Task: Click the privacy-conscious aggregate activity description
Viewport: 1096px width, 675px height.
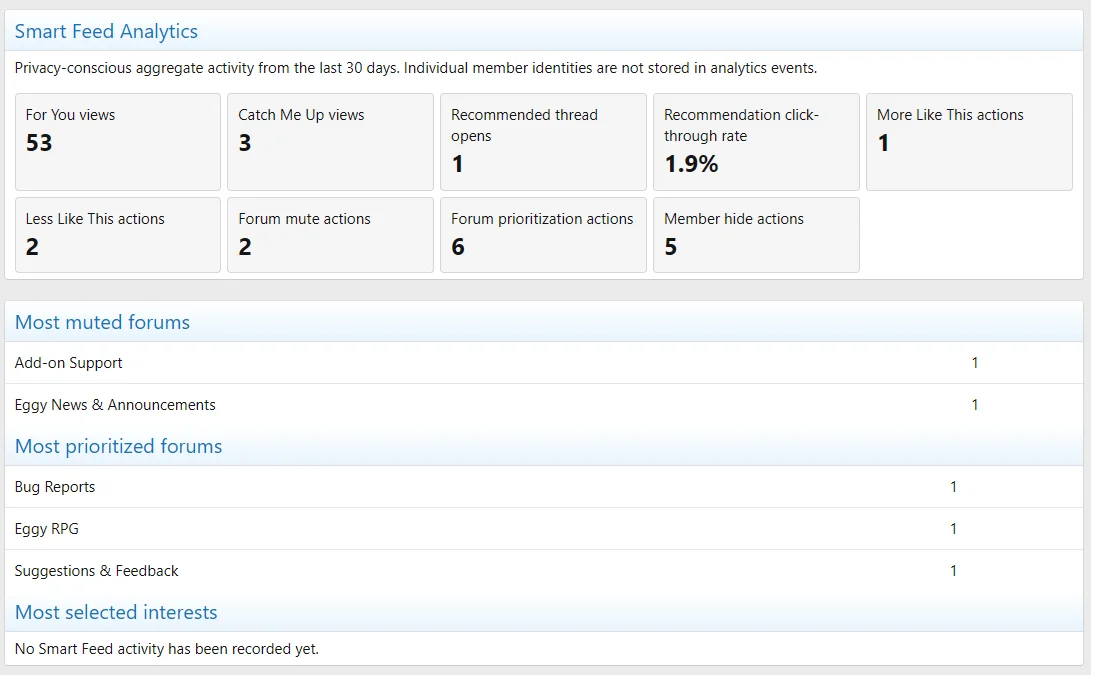Action: tap(416, 68)
